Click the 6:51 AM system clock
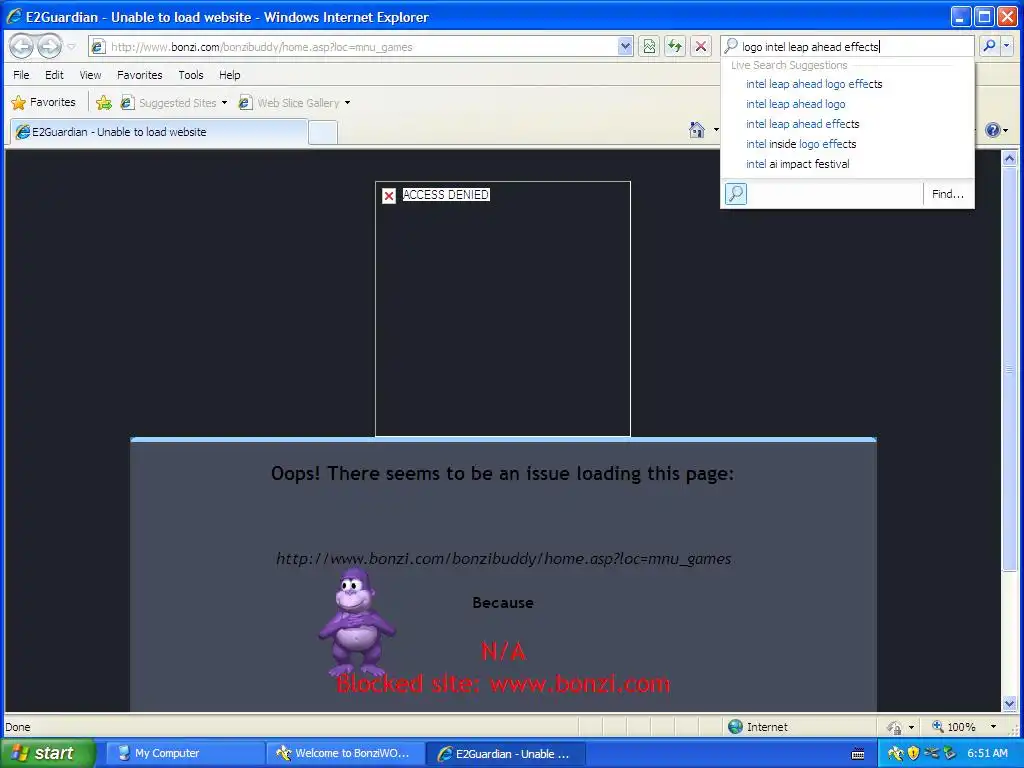Image resolution: width=1024 pixels, height=768 pixels. tap(987, 753)
